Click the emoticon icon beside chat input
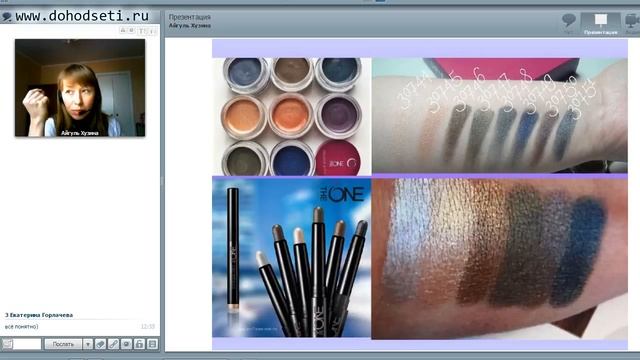This screenshot has width=640, height=360. pos(7,344)
